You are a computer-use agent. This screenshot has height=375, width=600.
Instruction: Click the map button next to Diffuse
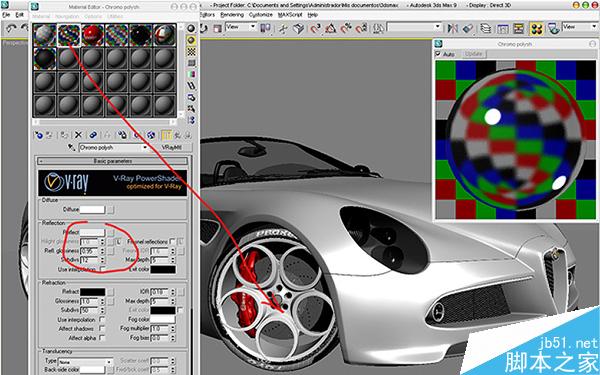point(110,210)
